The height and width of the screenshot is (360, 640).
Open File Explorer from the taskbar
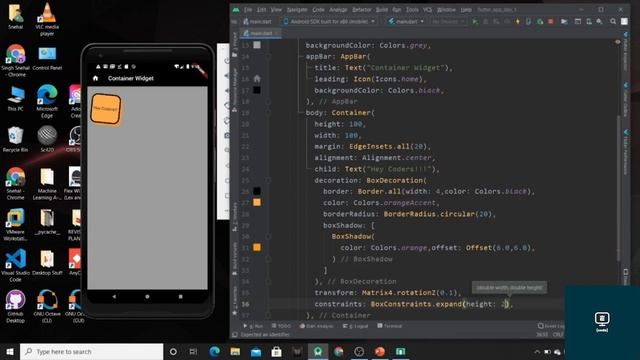(235, 351)
